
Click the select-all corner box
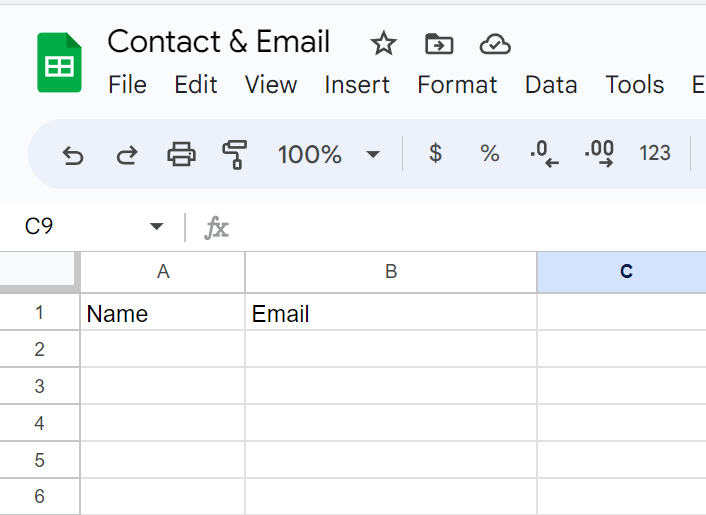coord(39,270)
